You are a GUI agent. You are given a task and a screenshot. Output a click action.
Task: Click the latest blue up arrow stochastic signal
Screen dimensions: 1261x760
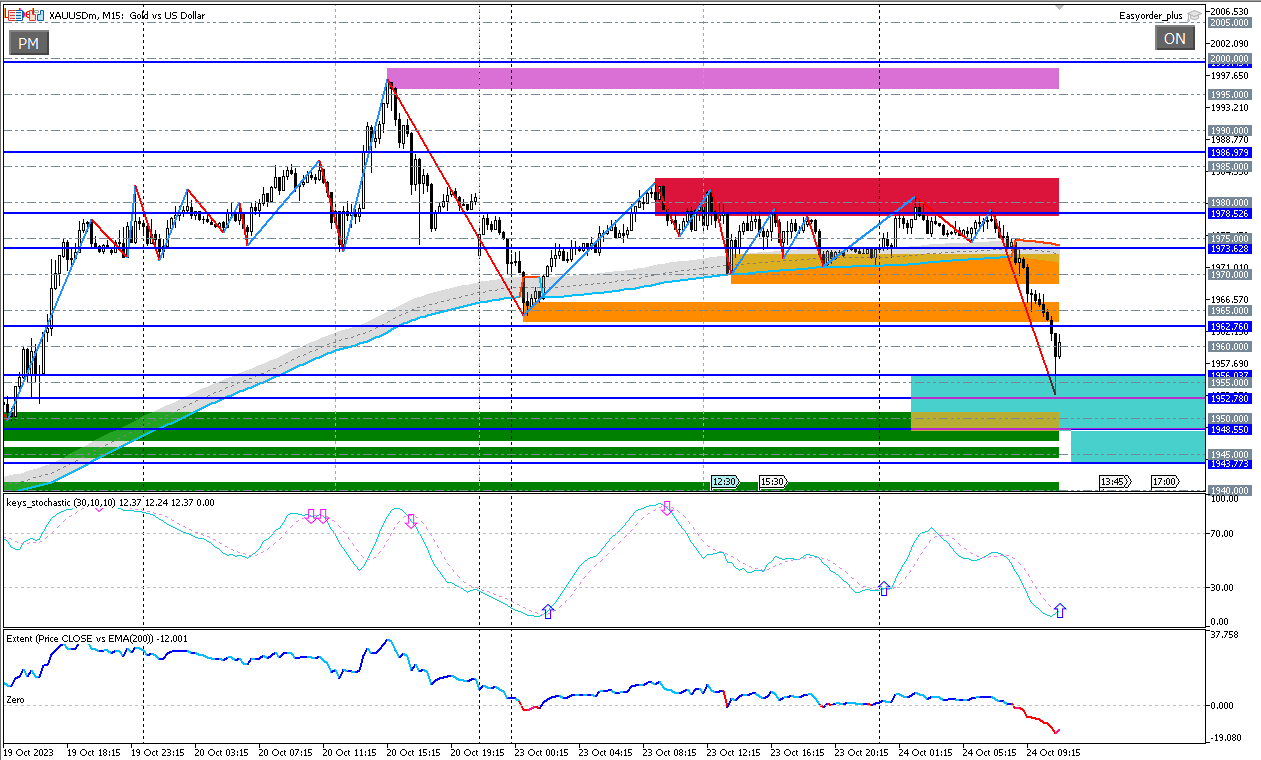(1060, 610)
